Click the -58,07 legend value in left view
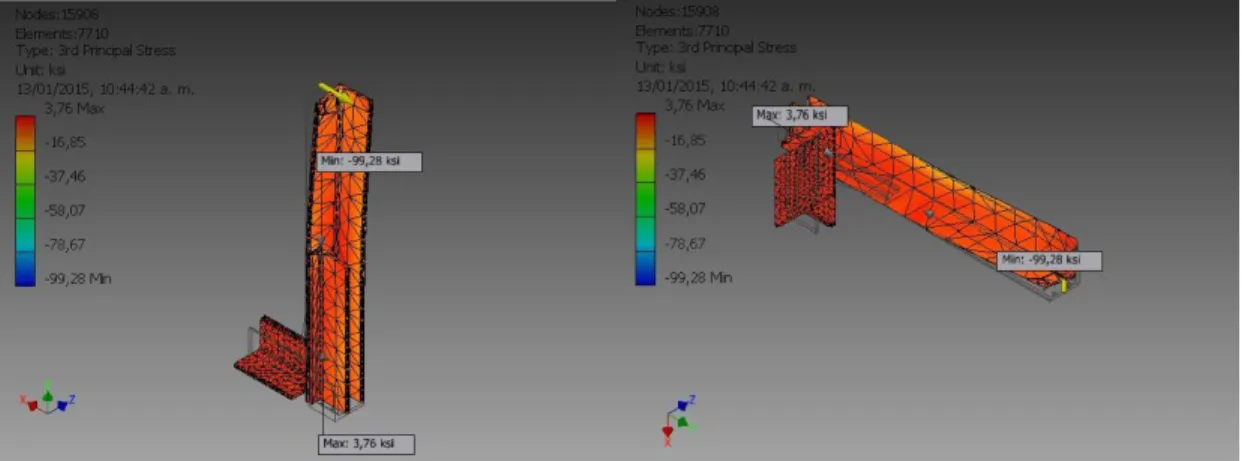Image resolution: width=1242 pixels, height=461 pixels. (x=67, y=210)
